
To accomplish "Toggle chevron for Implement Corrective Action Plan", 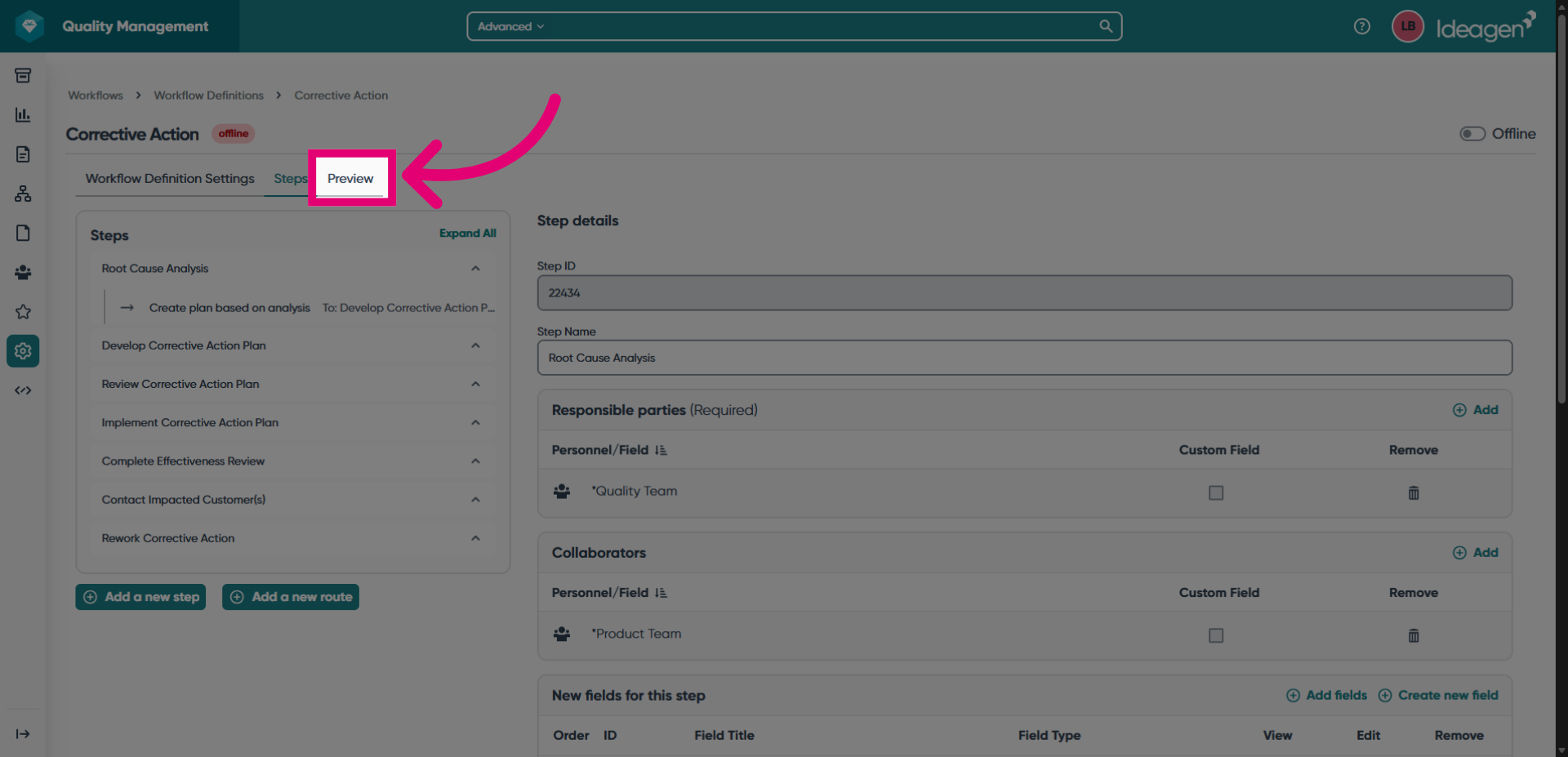I will [x=475, y=422].
